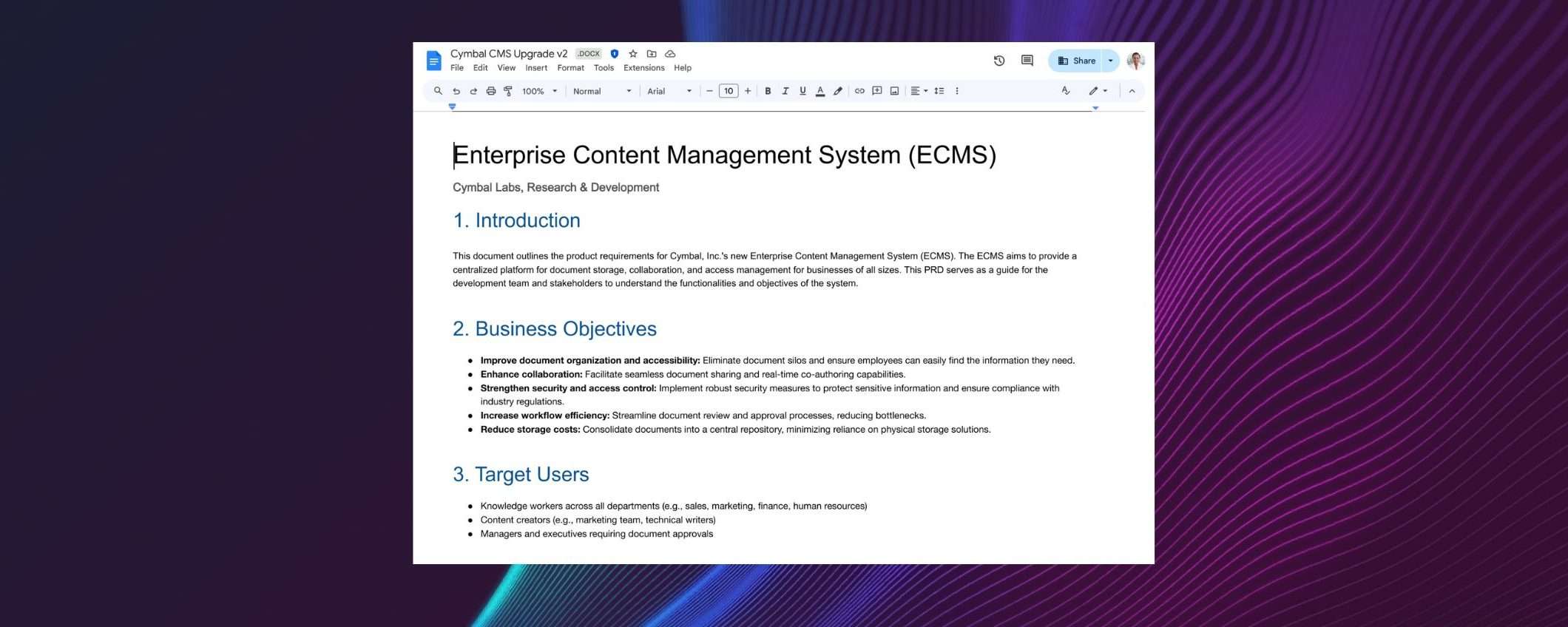
Task: Click the search magnifier in toolbar
Action: (438, 91)
